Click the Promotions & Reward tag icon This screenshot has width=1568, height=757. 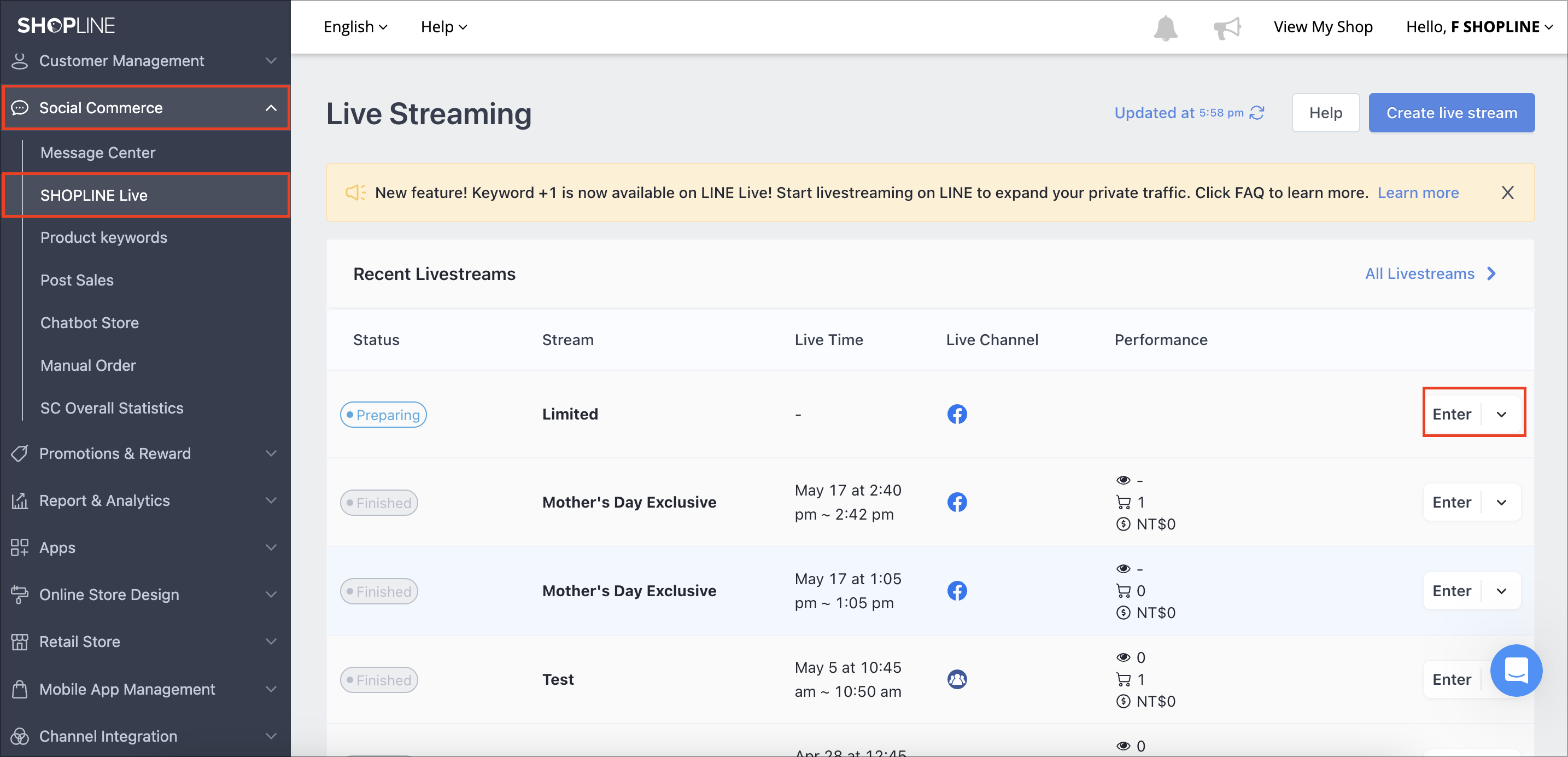(x=20, y=454)
